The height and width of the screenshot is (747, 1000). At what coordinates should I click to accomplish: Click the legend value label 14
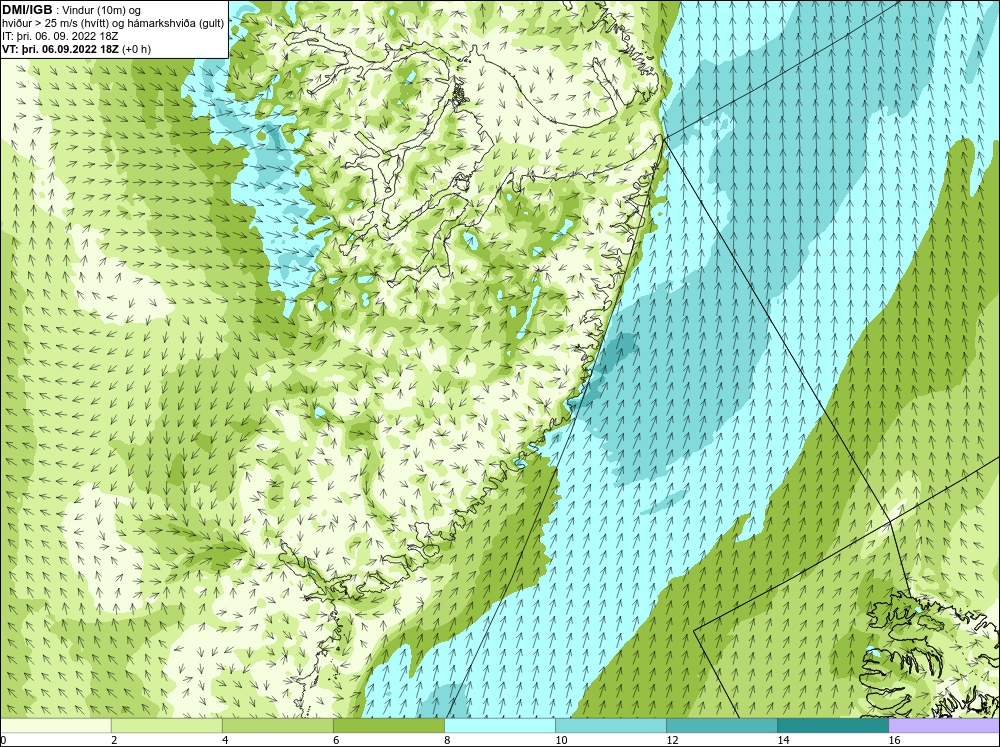783,740
